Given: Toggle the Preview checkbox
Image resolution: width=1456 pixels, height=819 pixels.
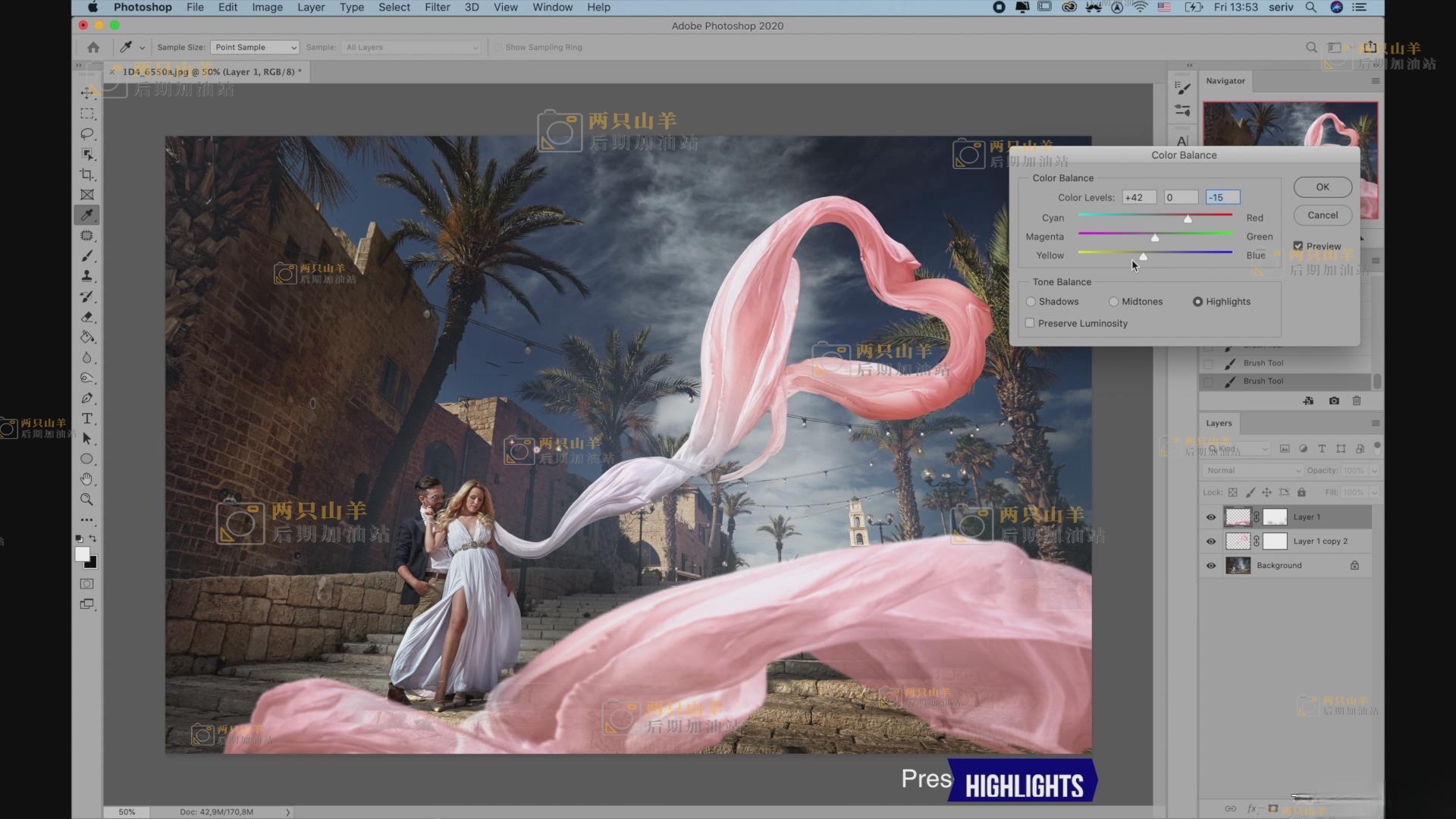Looking at the screenshot, I should click(1298, 246).
